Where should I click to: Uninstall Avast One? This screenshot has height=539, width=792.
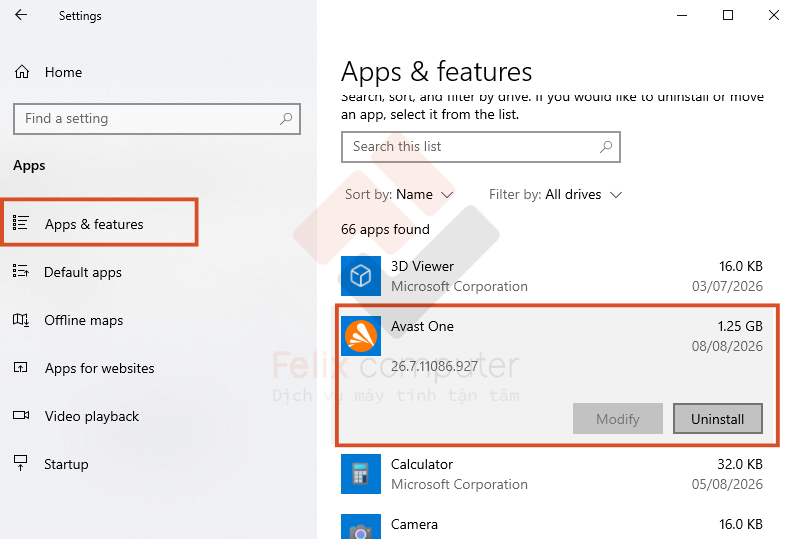[717, 419]
